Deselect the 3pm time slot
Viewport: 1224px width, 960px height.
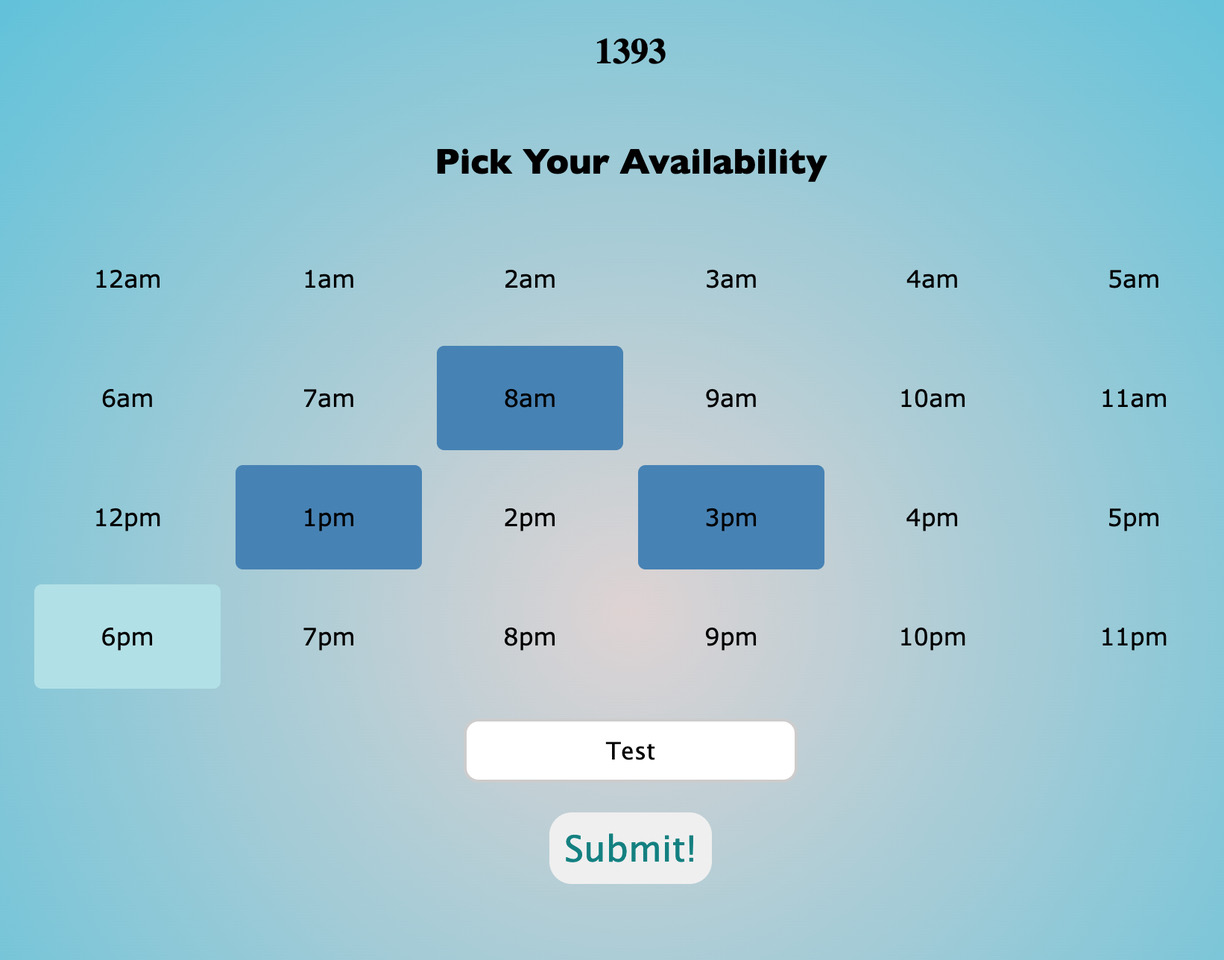click(x=731, y=517)
